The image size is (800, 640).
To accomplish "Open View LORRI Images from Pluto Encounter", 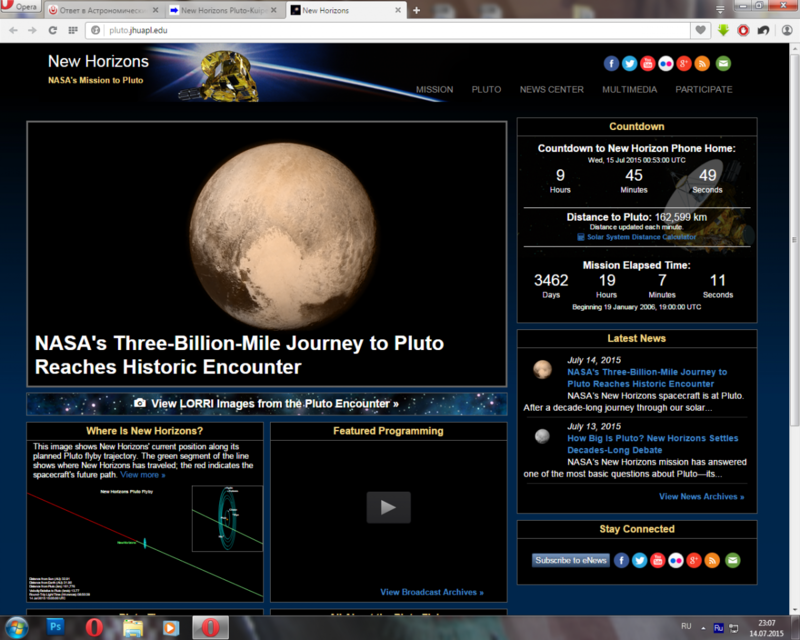I will 267,404.
